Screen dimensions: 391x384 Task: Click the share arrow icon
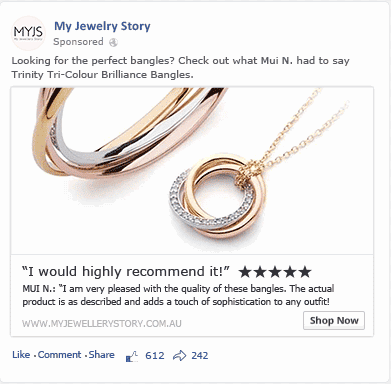179,356
